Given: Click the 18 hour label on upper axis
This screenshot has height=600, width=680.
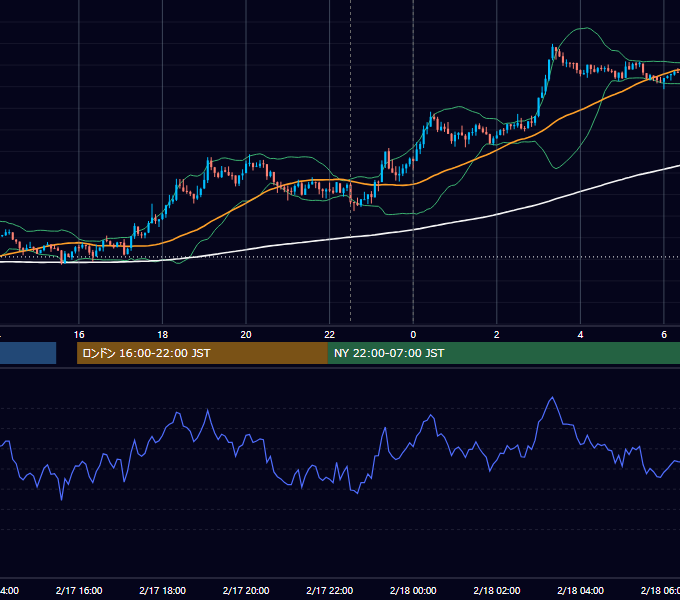Looking at the screenshot, I should [x=162, y=335].
